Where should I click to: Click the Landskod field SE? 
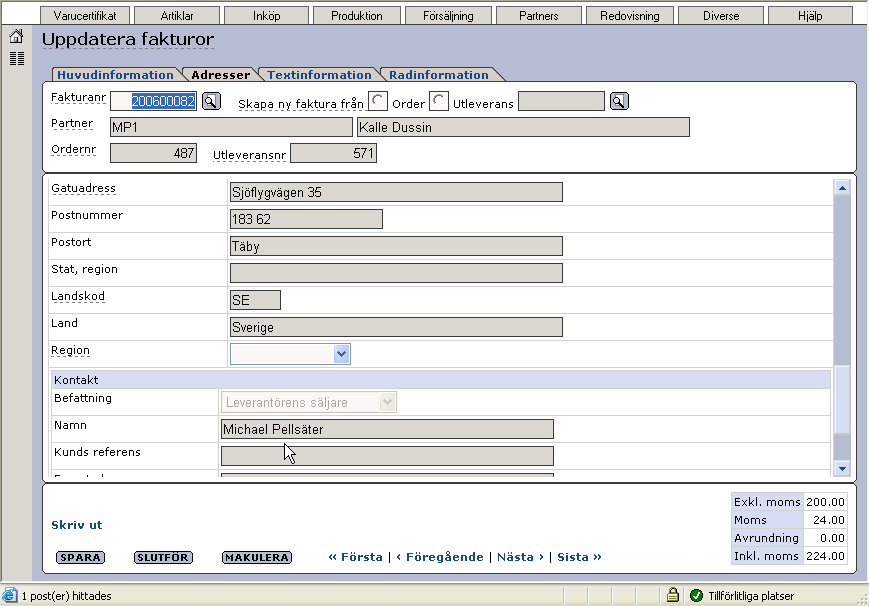[x=255, y=300]
